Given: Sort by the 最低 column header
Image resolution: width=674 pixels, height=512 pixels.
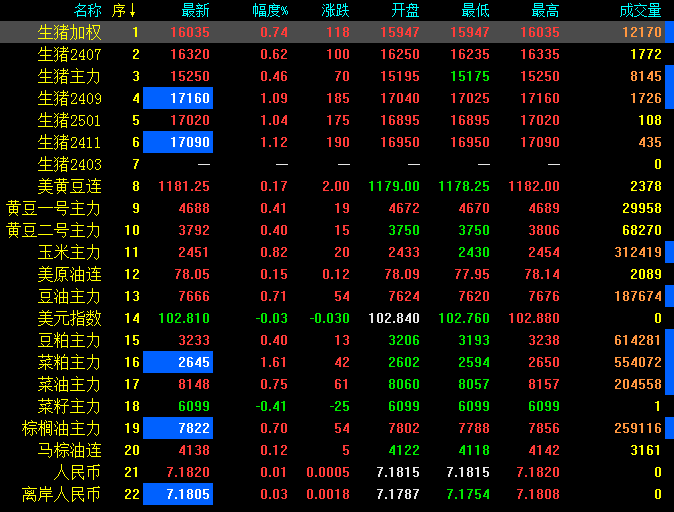Looking at the screenshot, I should [475, 10].
